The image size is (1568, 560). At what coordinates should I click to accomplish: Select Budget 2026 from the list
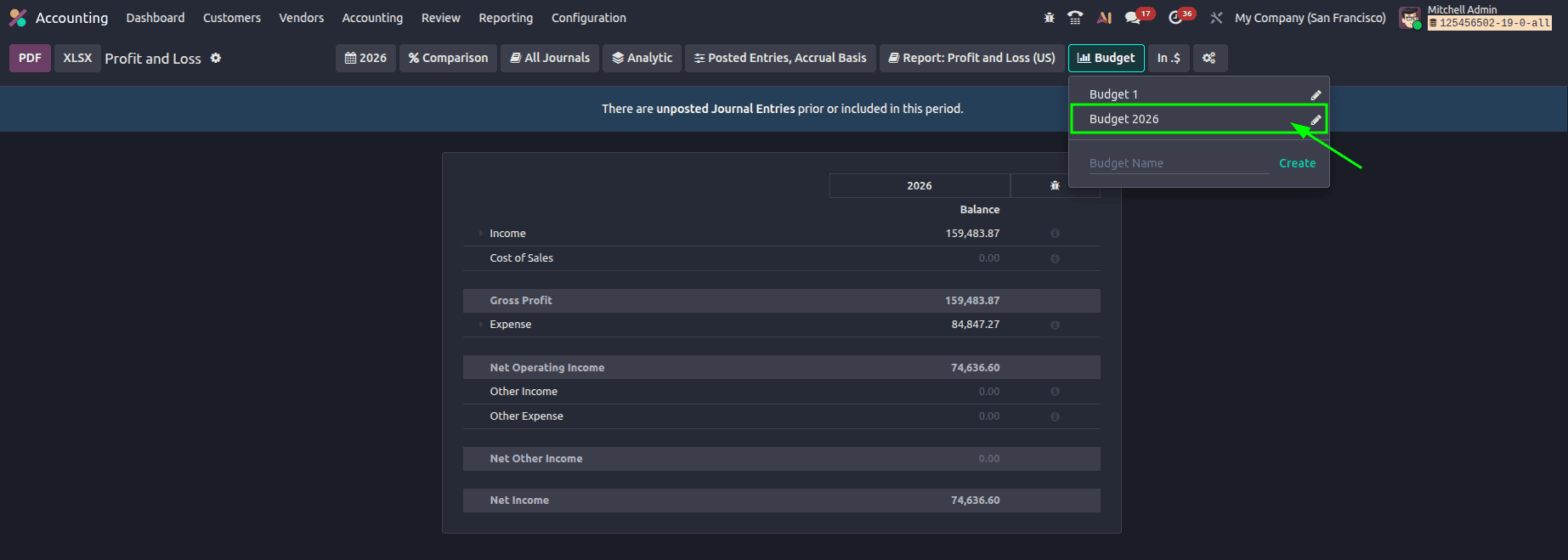[x=1124, y=119]
